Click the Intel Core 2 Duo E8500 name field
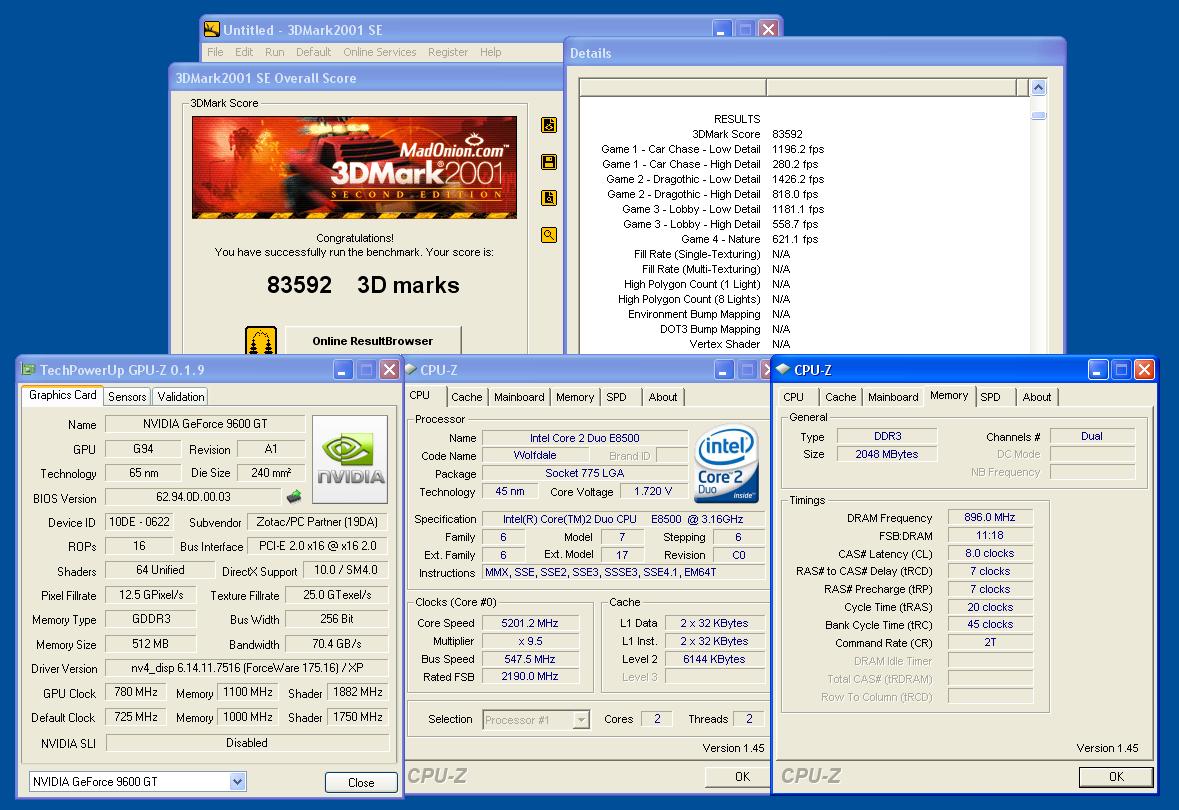The width and height of the screenshot is (1179, 810). [584, 438]
